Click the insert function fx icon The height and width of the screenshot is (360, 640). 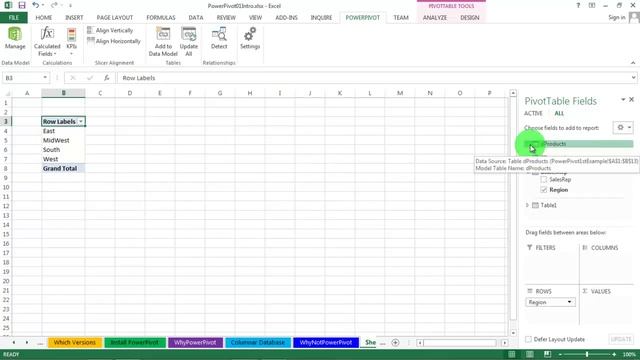coord(107,78)
